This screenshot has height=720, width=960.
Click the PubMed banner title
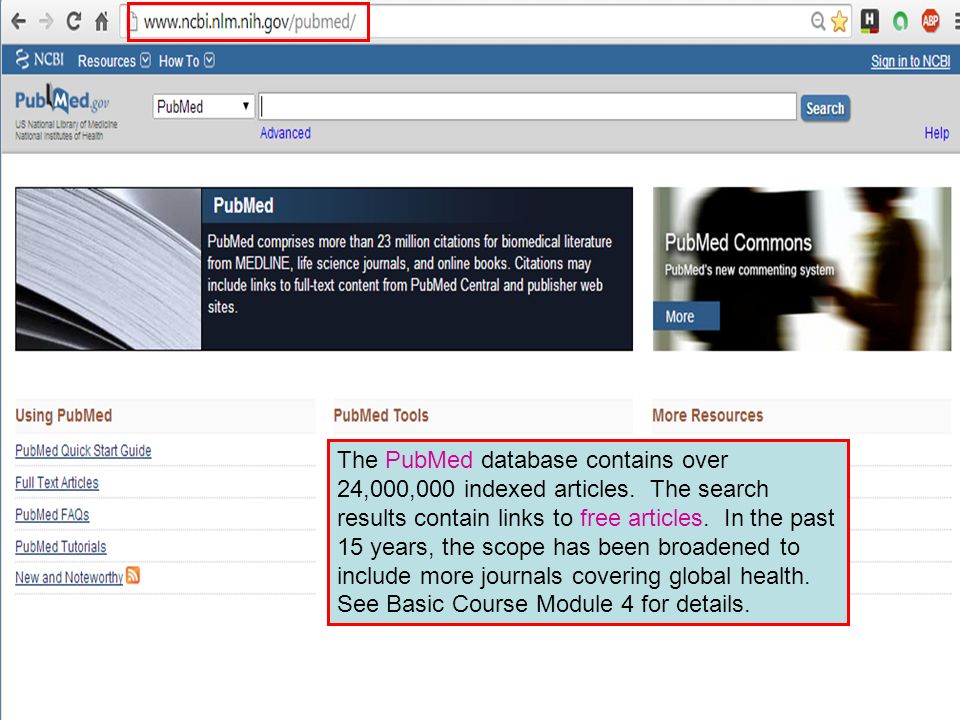(x=243, y=206)
